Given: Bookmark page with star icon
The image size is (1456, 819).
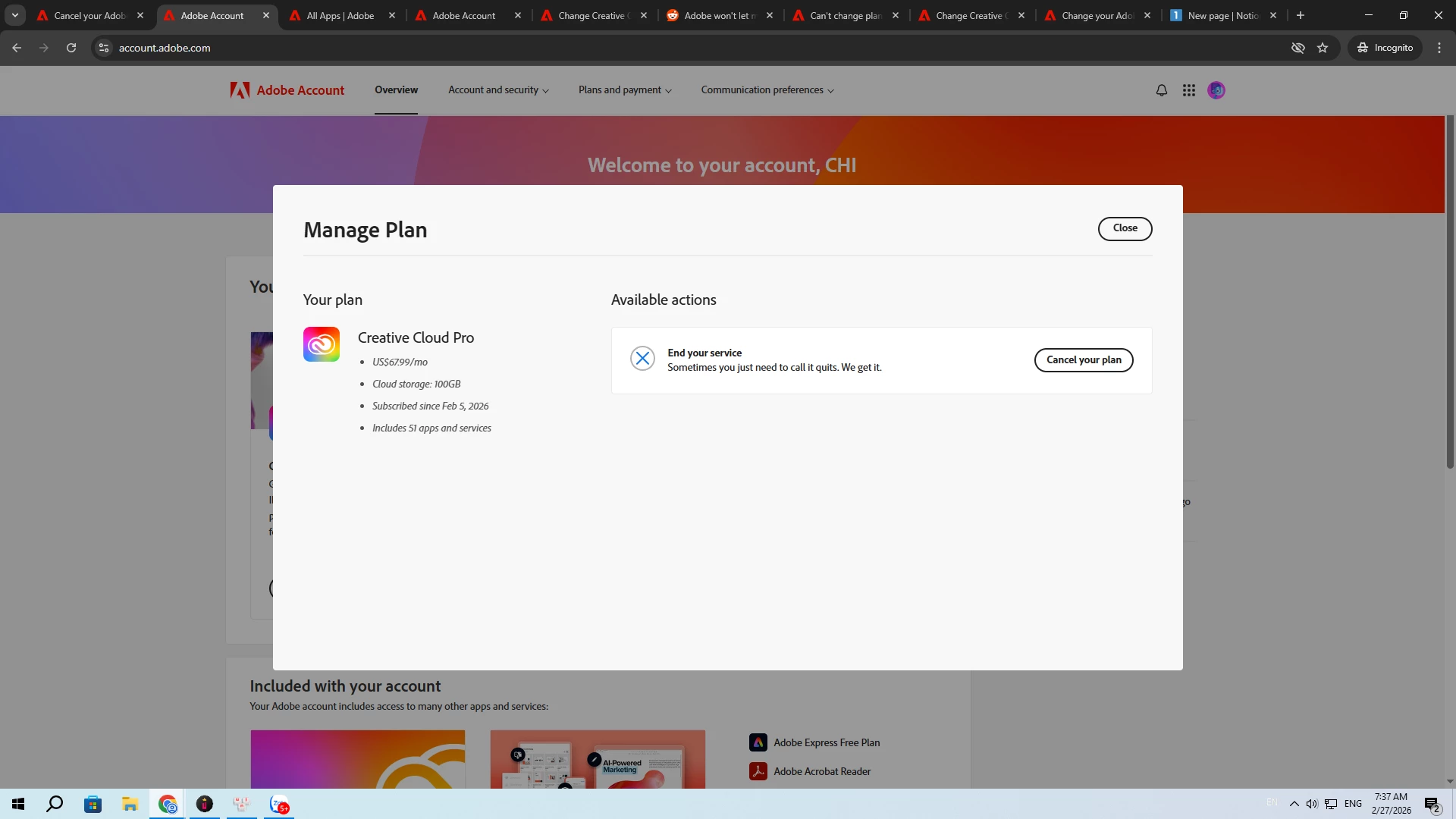Looking at the screenshot, I should [1323, 48].
